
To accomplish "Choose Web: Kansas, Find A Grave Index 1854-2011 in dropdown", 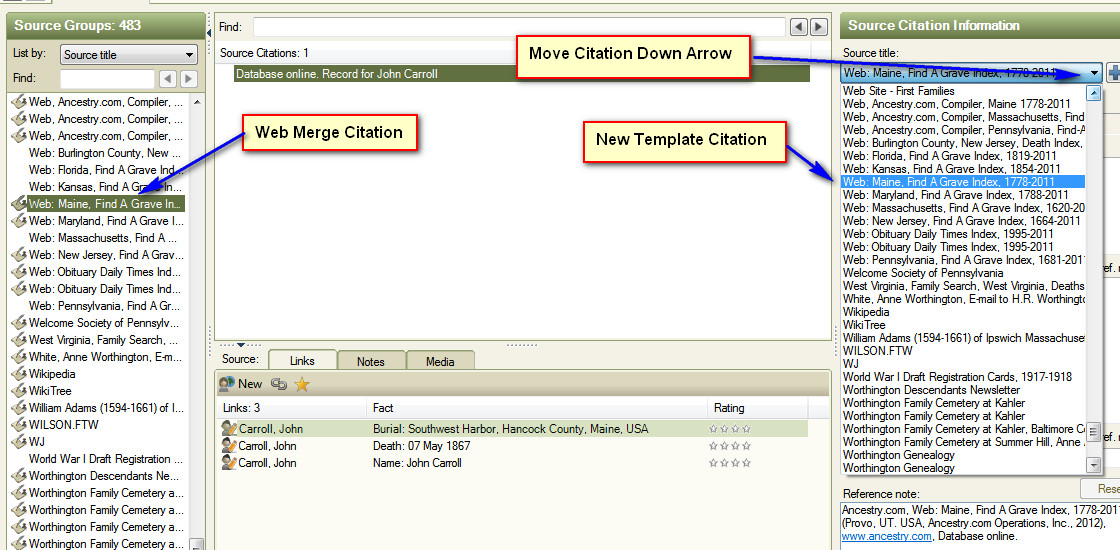I will point(964,169).
